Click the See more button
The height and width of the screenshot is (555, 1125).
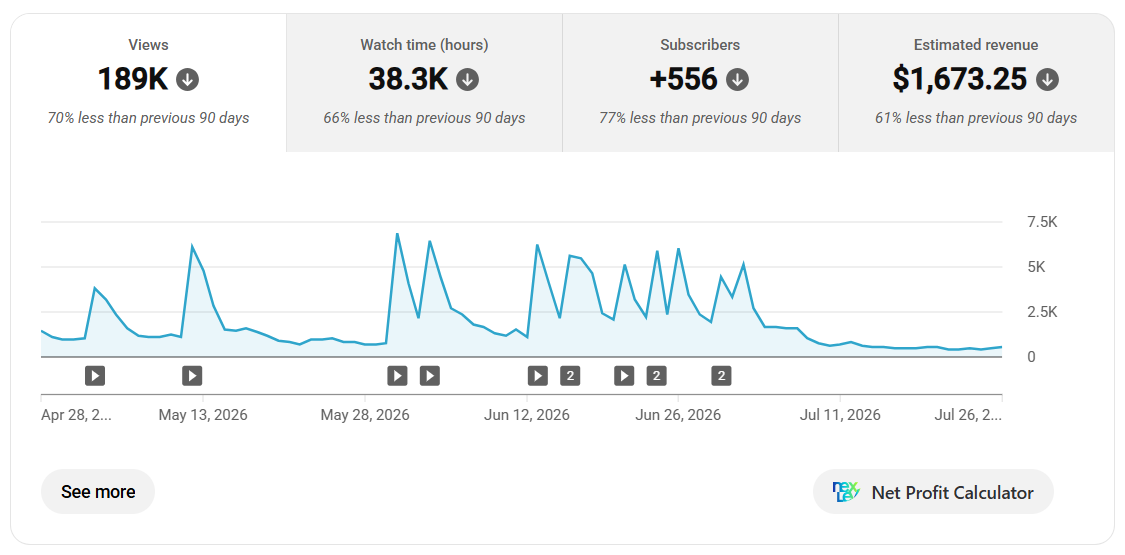pyautogui.click(x=98, y=492)
